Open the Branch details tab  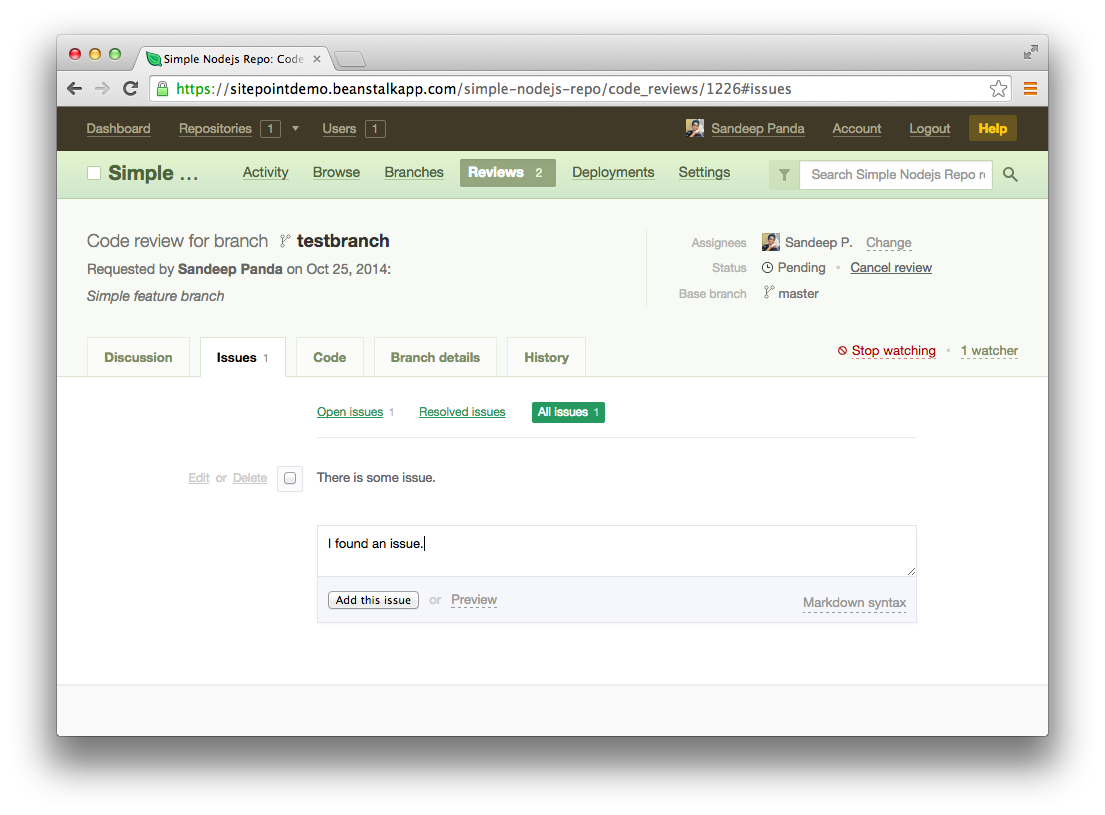435,357
